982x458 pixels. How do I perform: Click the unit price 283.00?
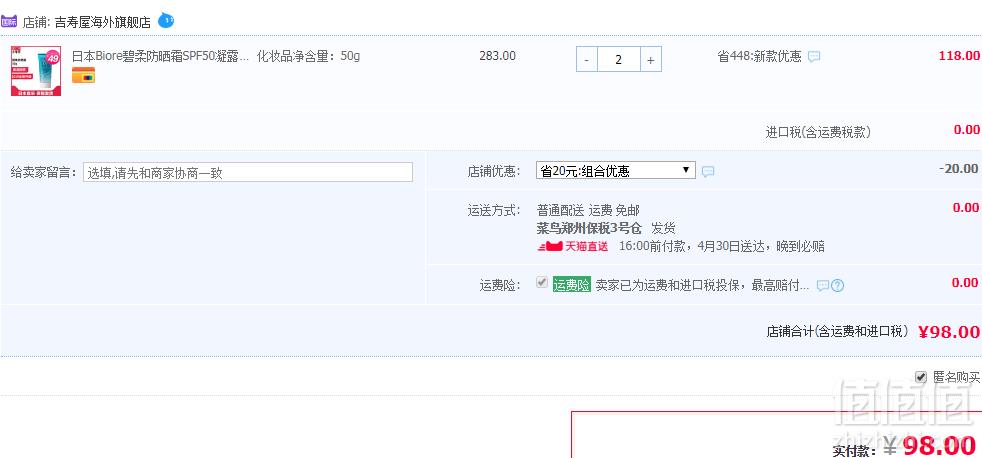(497, 56)
